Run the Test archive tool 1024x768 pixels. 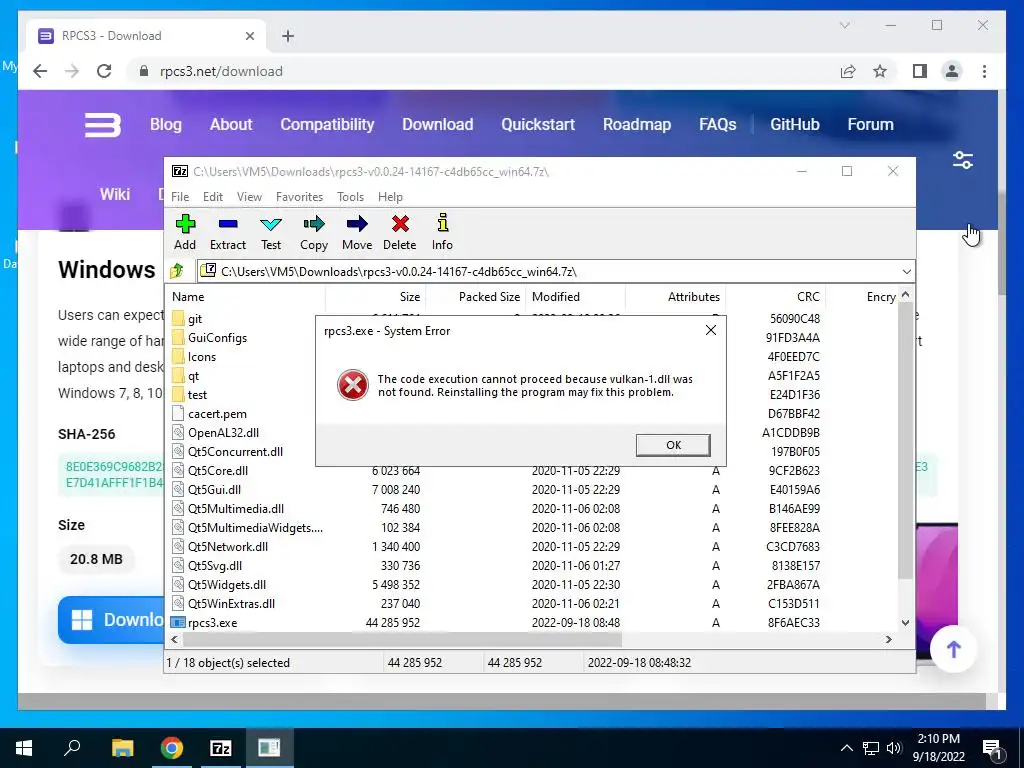(x=271, y=232)
